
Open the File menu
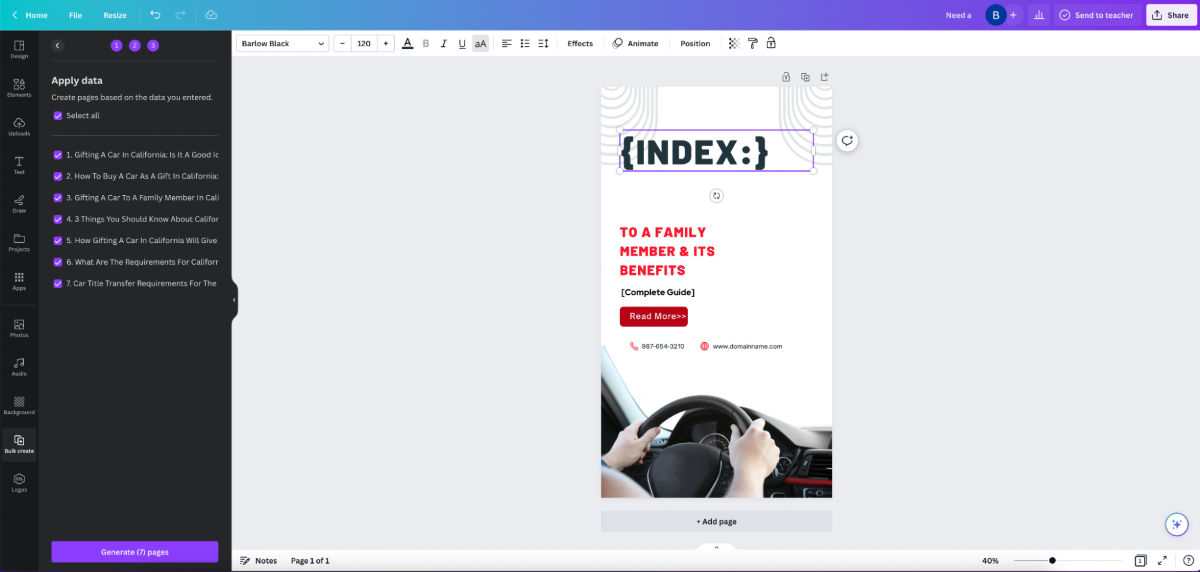[x=76, y=15]
